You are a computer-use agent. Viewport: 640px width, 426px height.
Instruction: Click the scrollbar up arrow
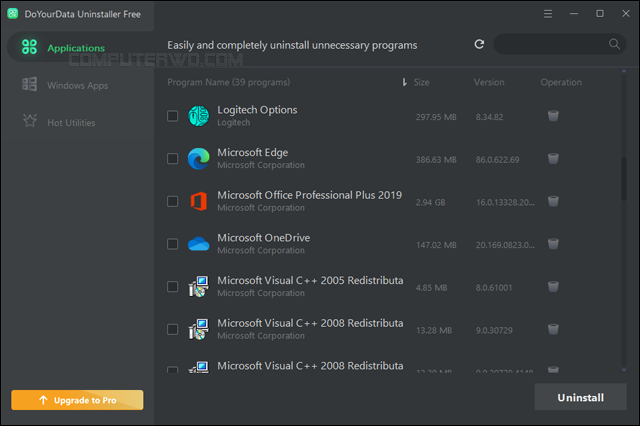pos(624,71)
